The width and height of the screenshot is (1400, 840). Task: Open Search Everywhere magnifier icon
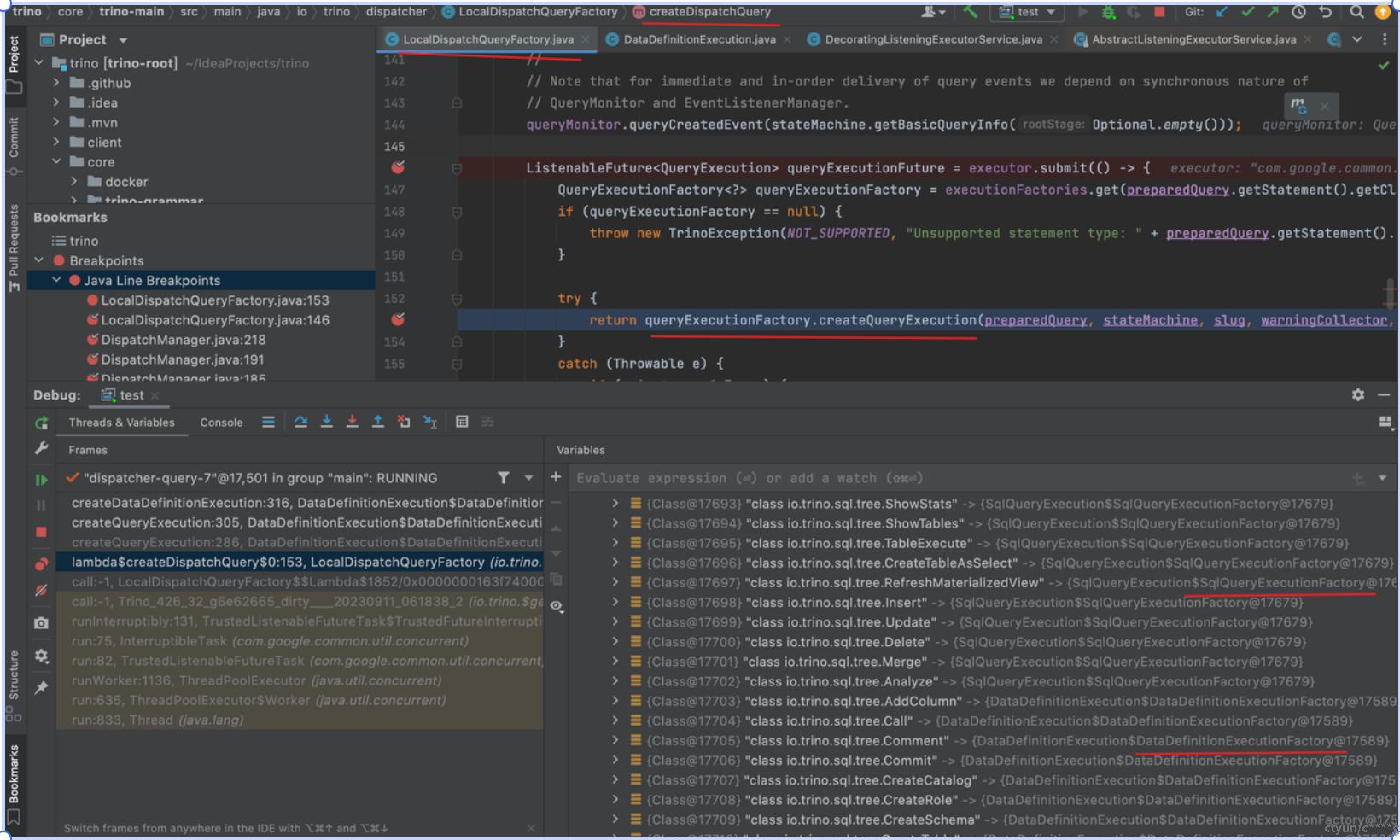pyautogui.click(x=1356, y=12)
